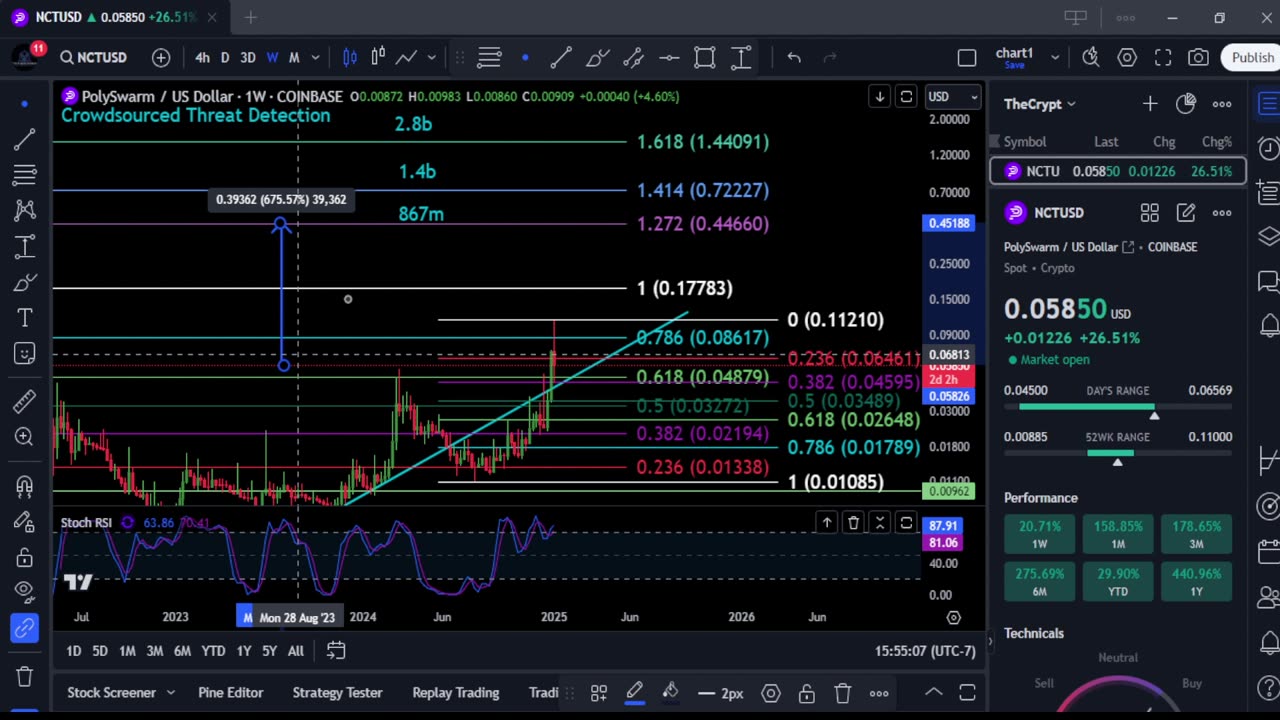This screenshot has height=720, width=1280.
Task: Take a chart snapshot with camera icon
Action: coord(1199,58)
